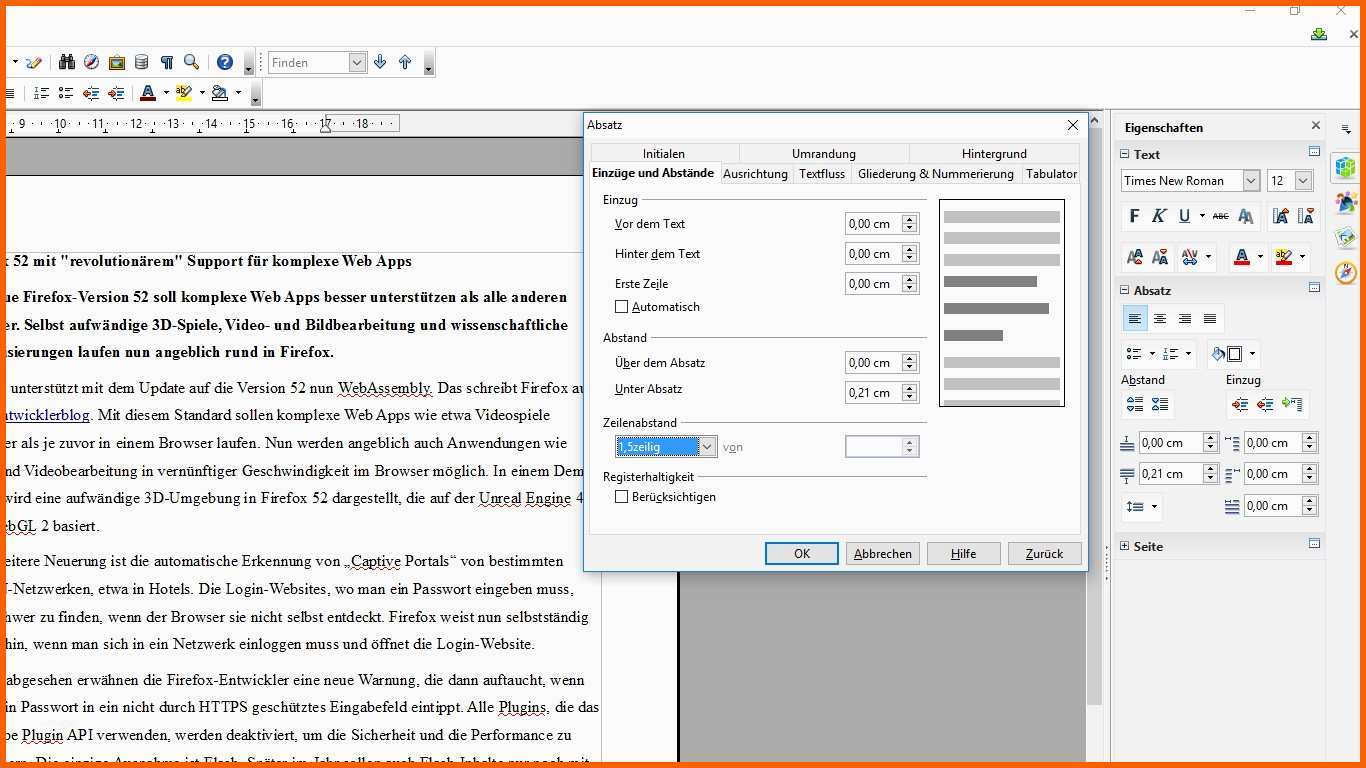This screenshot has height=768, width=1366.
Task: Align paragraph right in the sidebar
Action: pos(1185,319)
